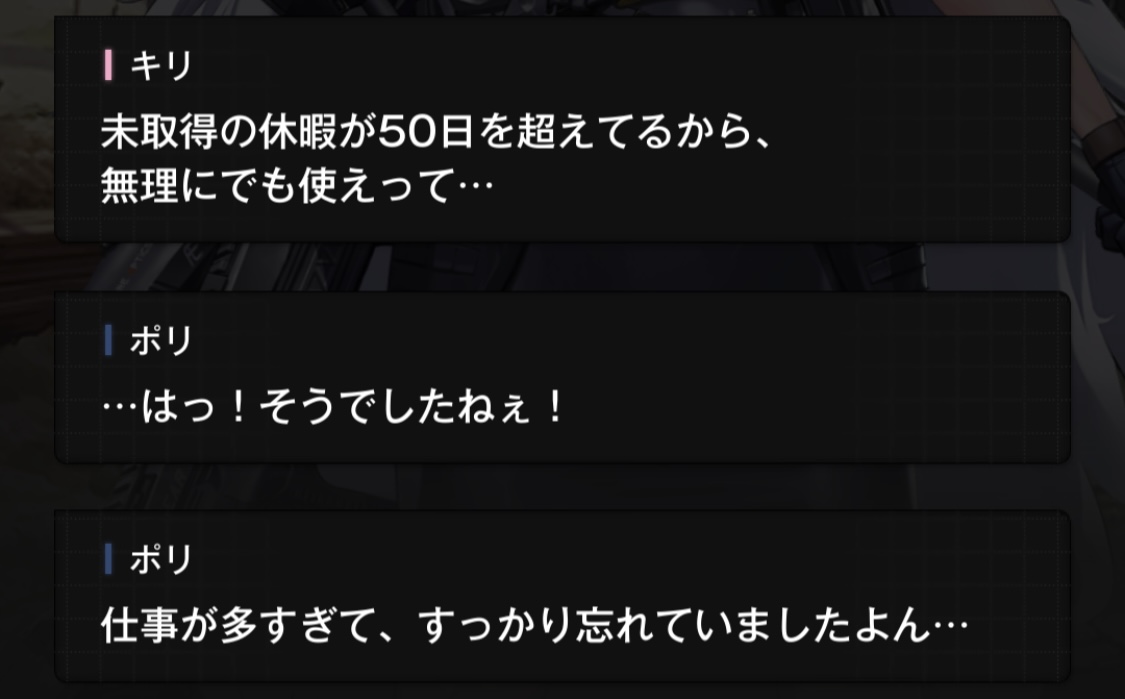Viewport: 1125px width, 699px height.
Task: Click the line 無理にでも使えって…
Action: pos(297,186)
